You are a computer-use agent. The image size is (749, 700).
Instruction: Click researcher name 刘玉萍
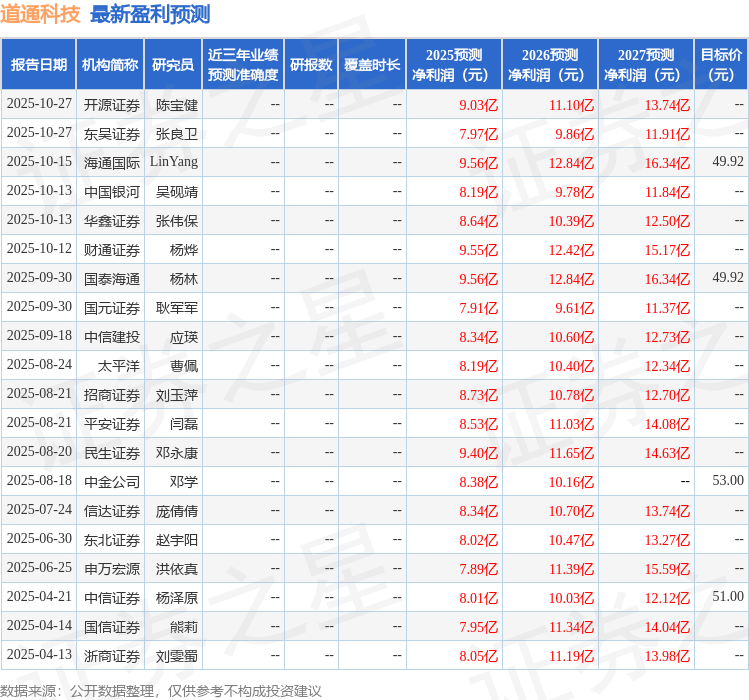click(176, 395)
